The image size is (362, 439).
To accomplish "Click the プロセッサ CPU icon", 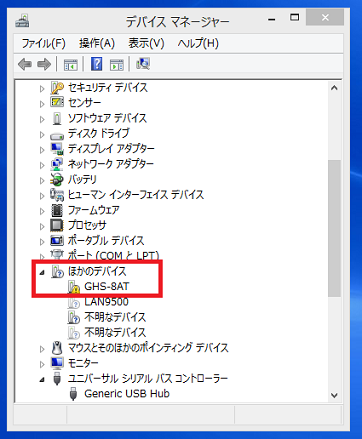I will tap(57, 225).
